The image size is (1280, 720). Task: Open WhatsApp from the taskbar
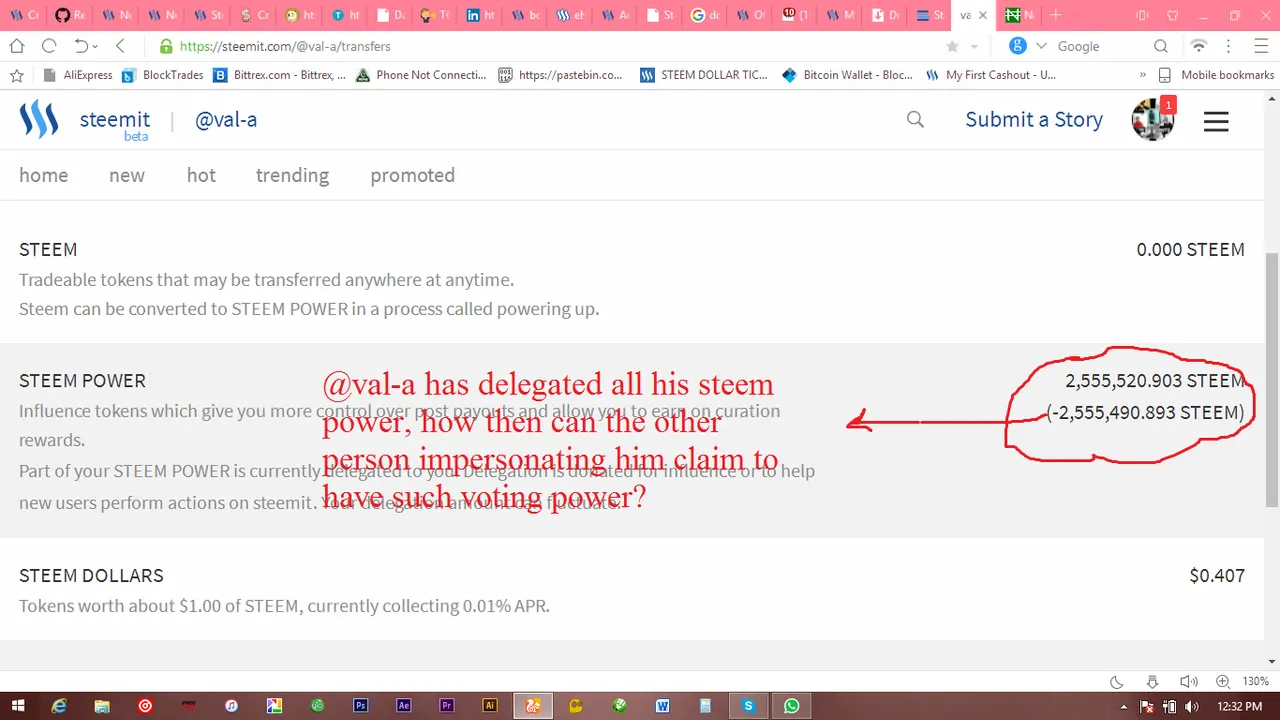tap(792, 706)
